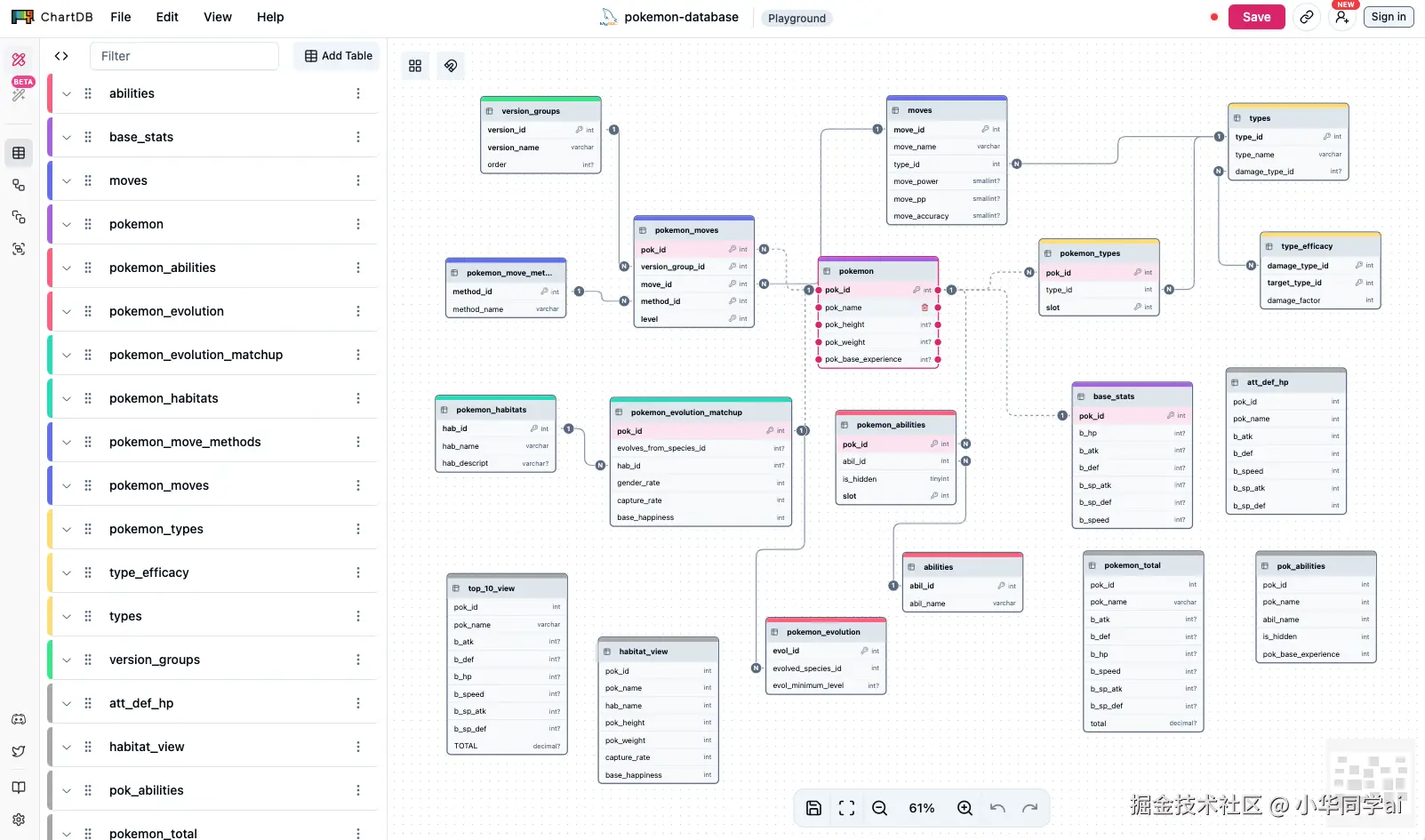
Task: Open the Edit menu
Action: (167, 17)
